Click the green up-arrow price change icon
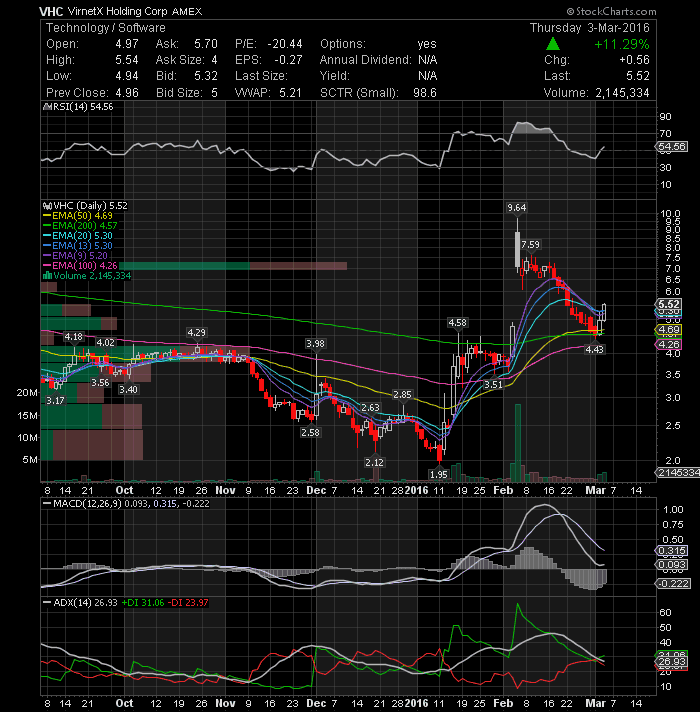Viewport: 700px width, 712px height. (x=552, y=44)
